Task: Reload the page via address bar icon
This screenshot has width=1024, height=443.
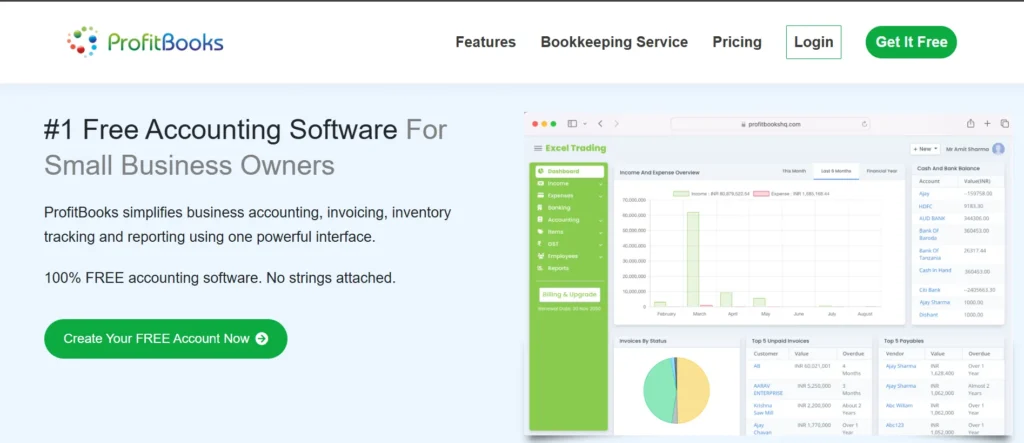Action: coord(865,123)
